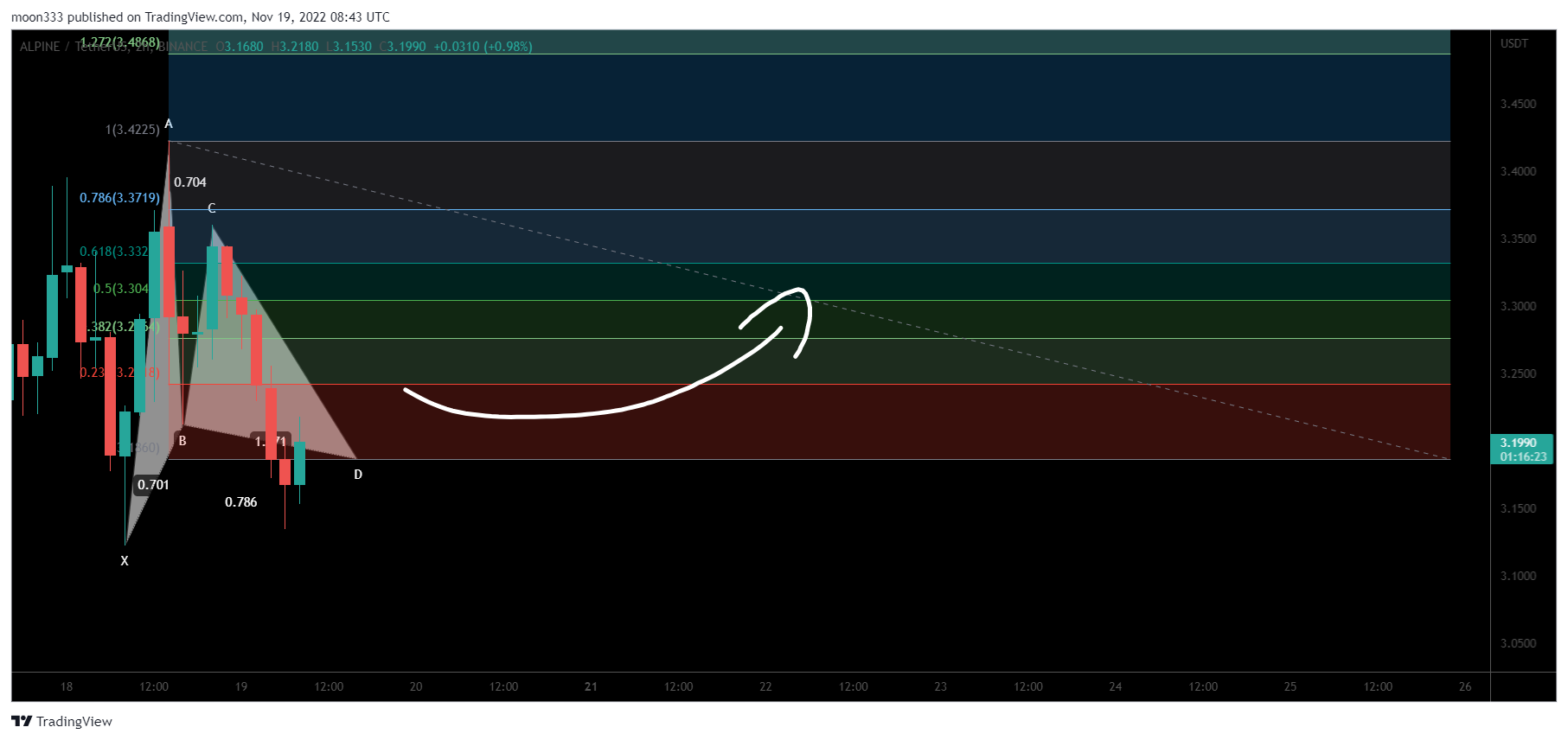The width and height of the screenshot is (1568, 740).
Task: Click the red 0.236 Fibonacci level label
Action: (x=119, y=373)
